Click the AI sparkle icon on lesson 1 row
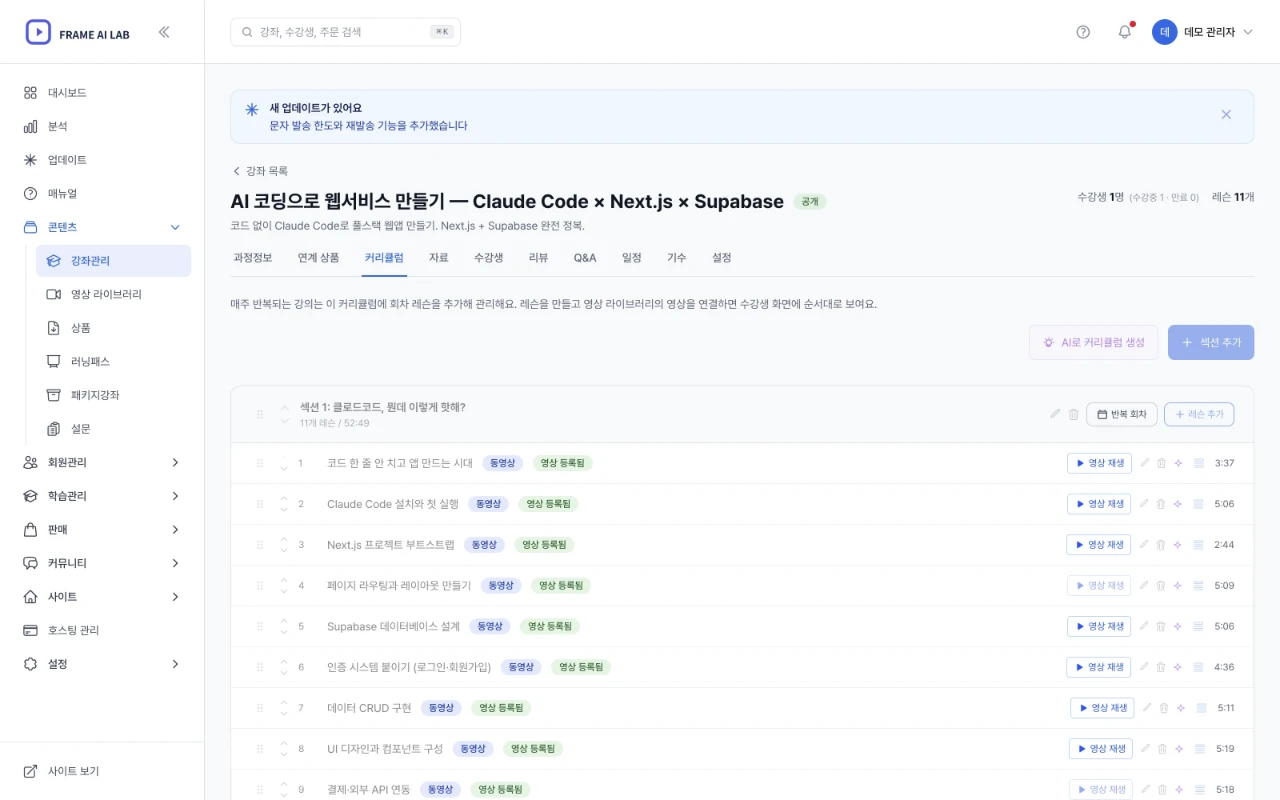The width and height of the screenshot is (1280, 800). click(x=1178, y=463)
